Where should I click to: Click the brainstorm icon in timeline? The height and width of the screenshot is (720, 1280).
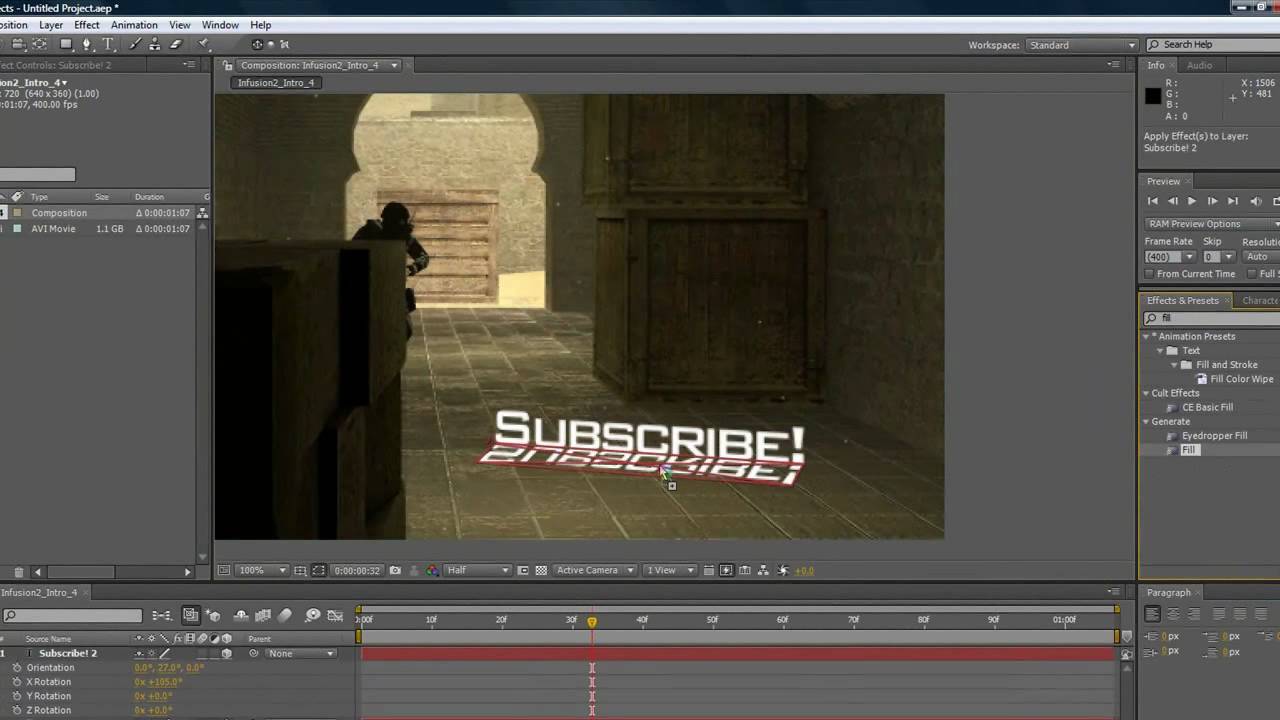click(312, 615)
